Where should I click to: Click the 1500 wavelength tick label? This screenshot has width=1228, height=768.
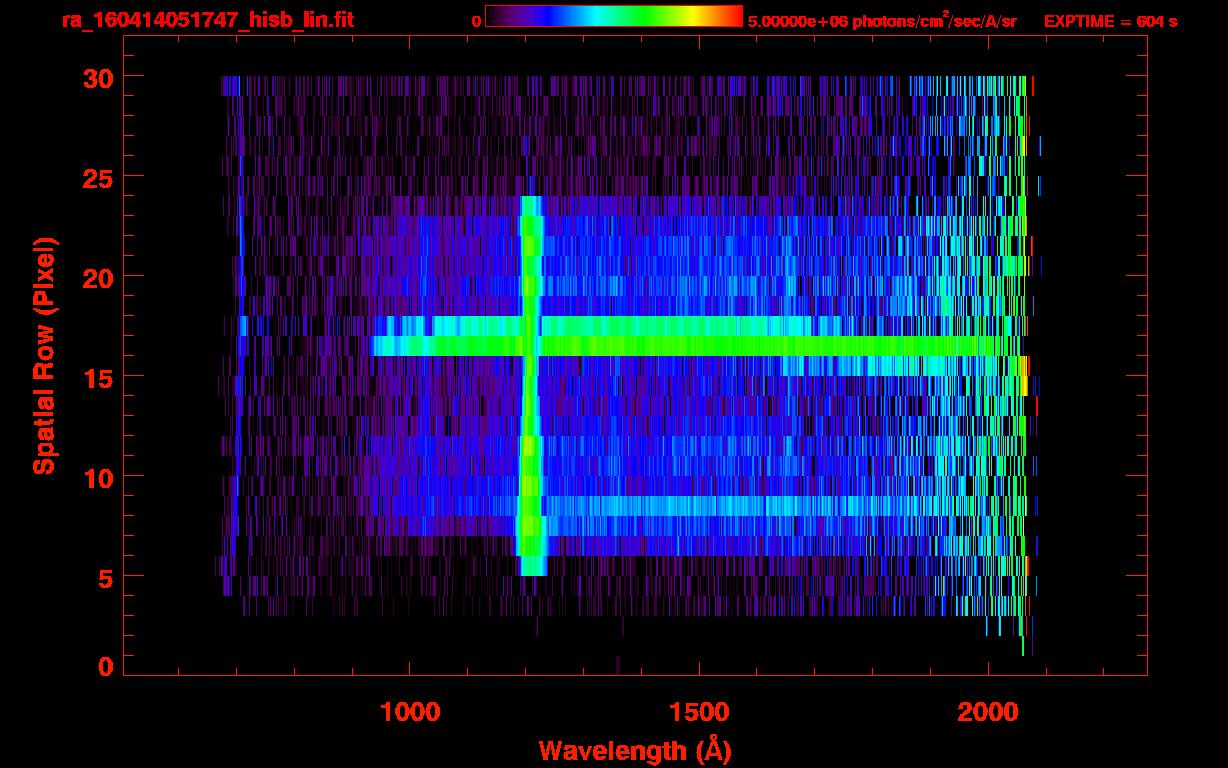698,712
